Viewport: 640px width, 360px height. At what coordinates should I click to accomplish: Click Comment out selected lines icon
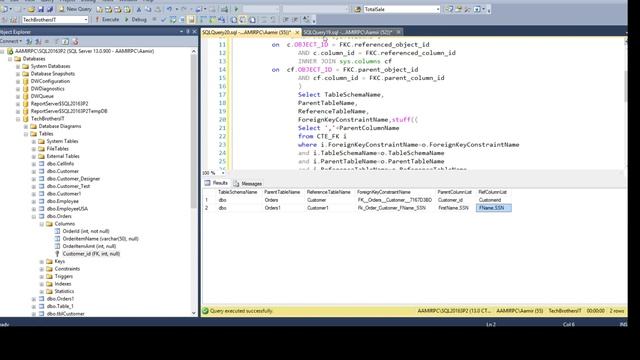[x=264, y=19]
